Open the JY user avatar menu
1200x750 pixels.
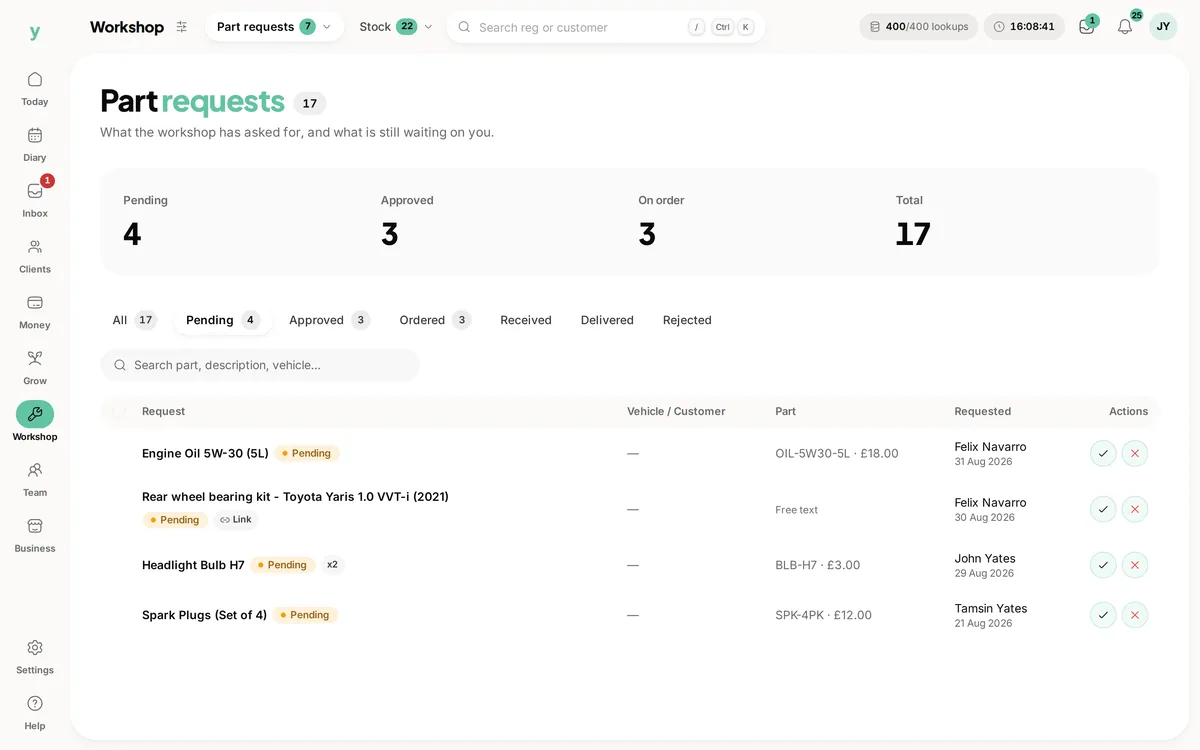1163,27
